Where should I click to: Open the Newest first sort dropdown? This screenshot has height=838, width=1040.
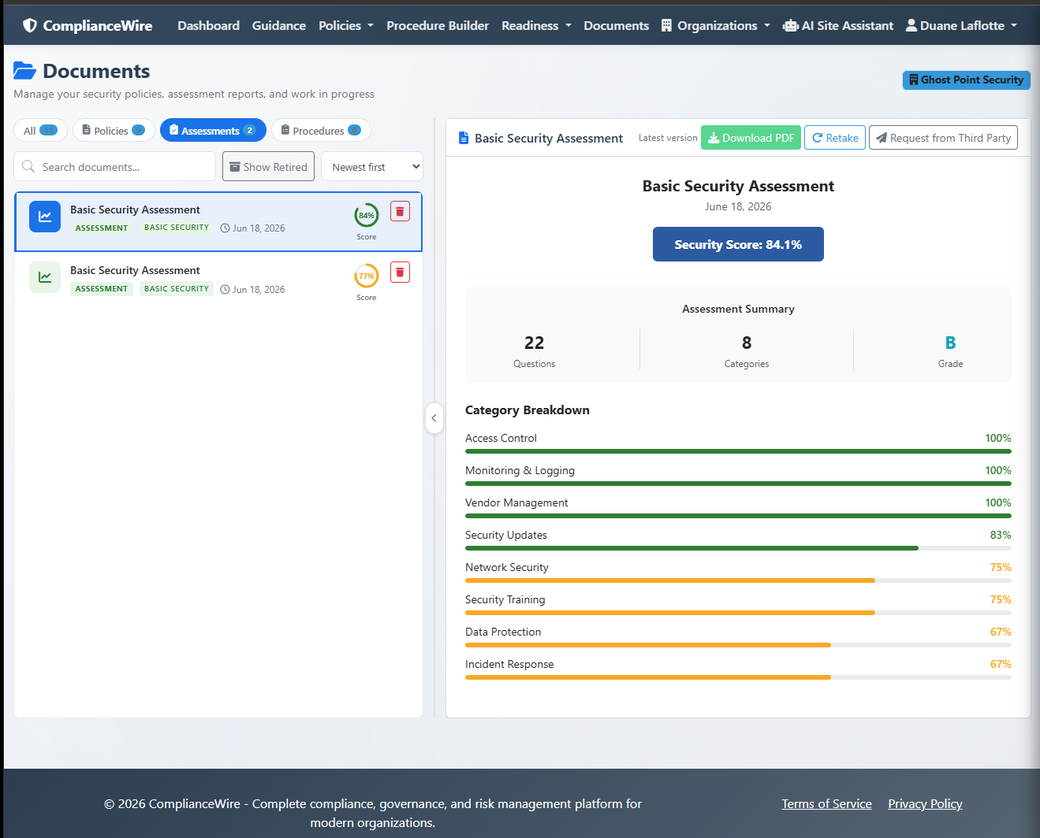pyautogui.click(x=372, y=167)
